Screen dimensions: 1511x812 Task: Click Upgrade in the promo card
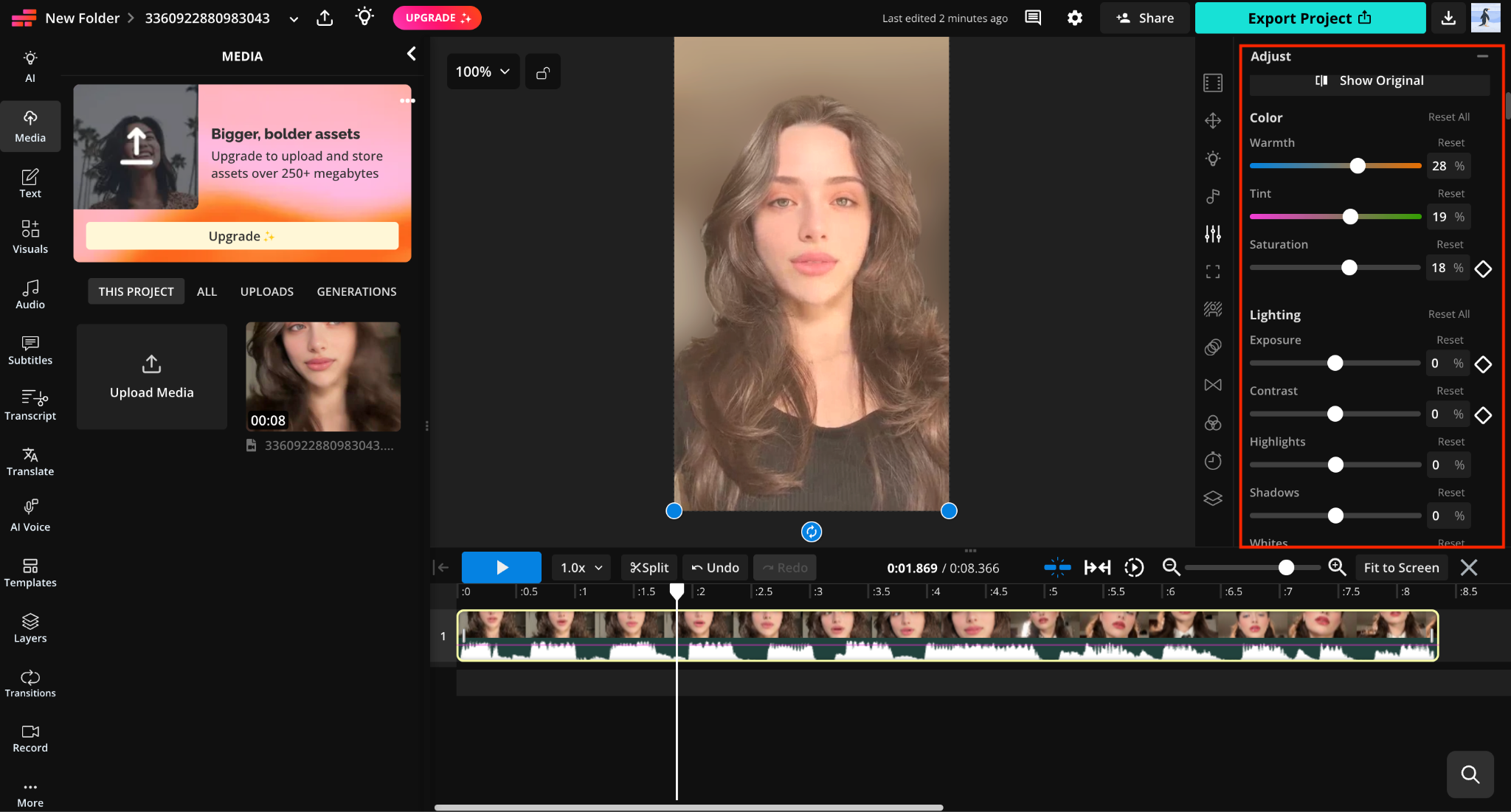(x=242, y=236)
